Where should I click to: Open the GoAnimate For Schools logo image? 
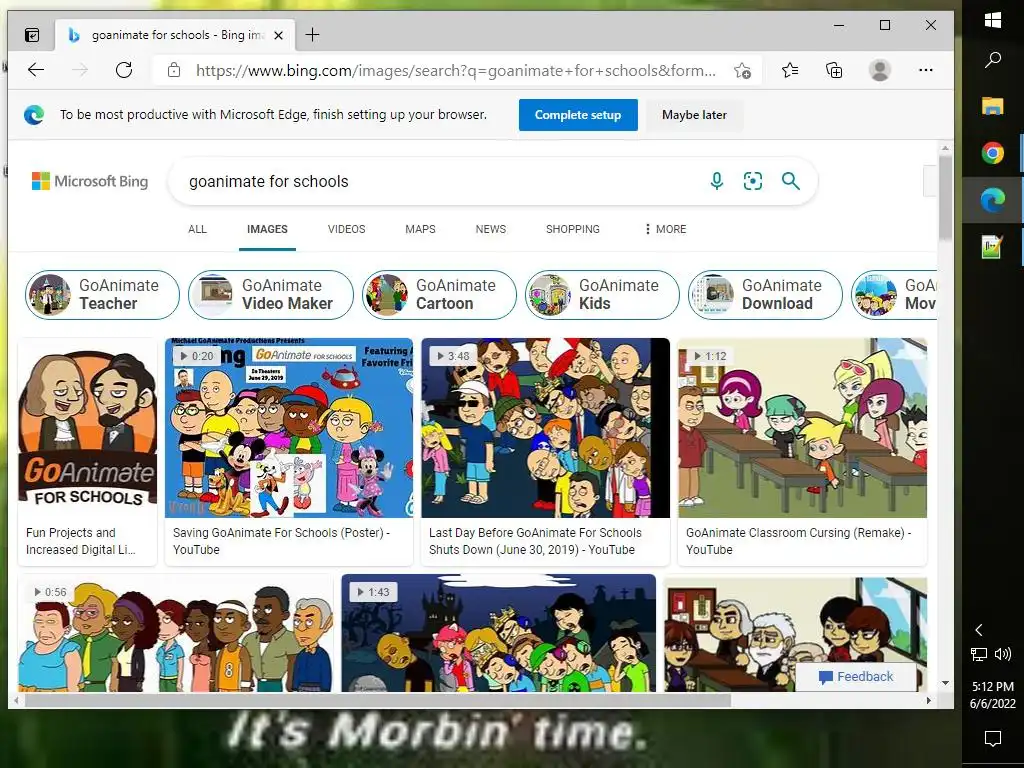click(x=88, y=428)
